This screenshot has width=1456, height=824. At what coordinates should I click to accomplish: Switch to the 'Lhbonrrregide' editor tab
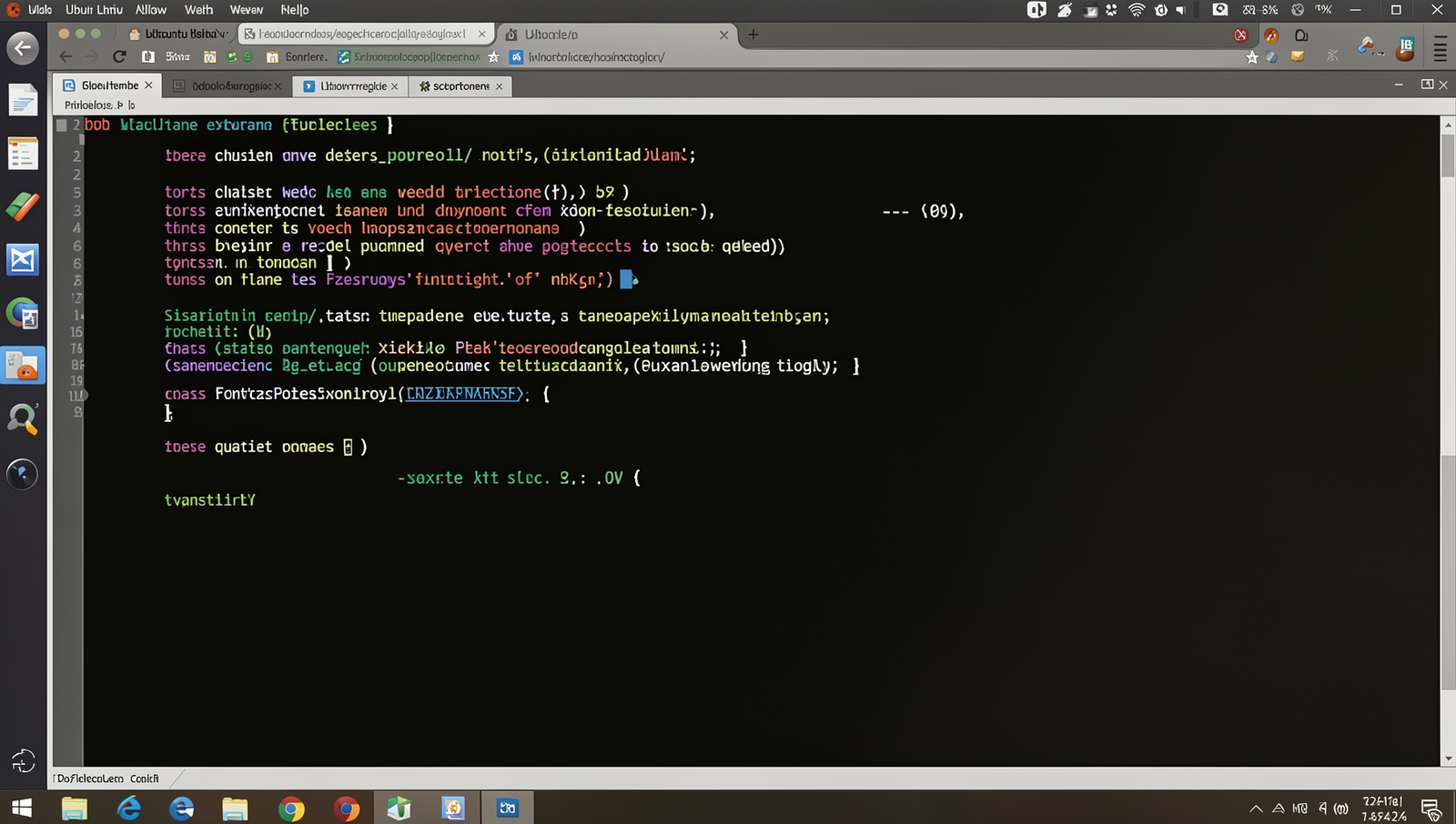point(350,86)
